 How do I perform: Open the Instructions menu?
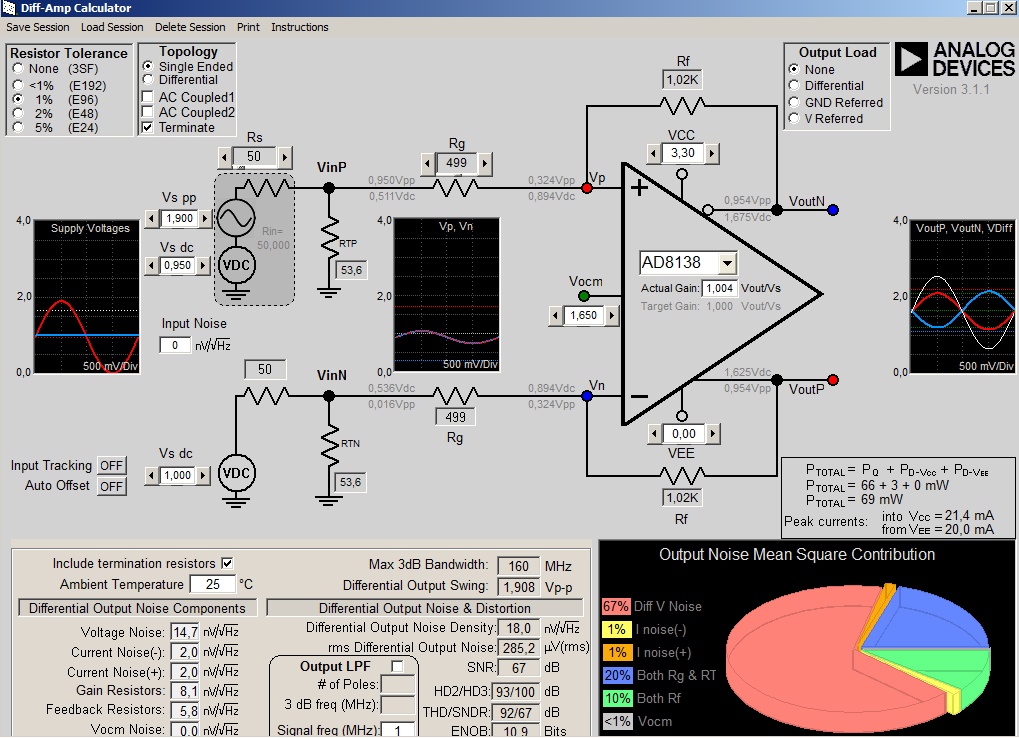coord(300,27)
